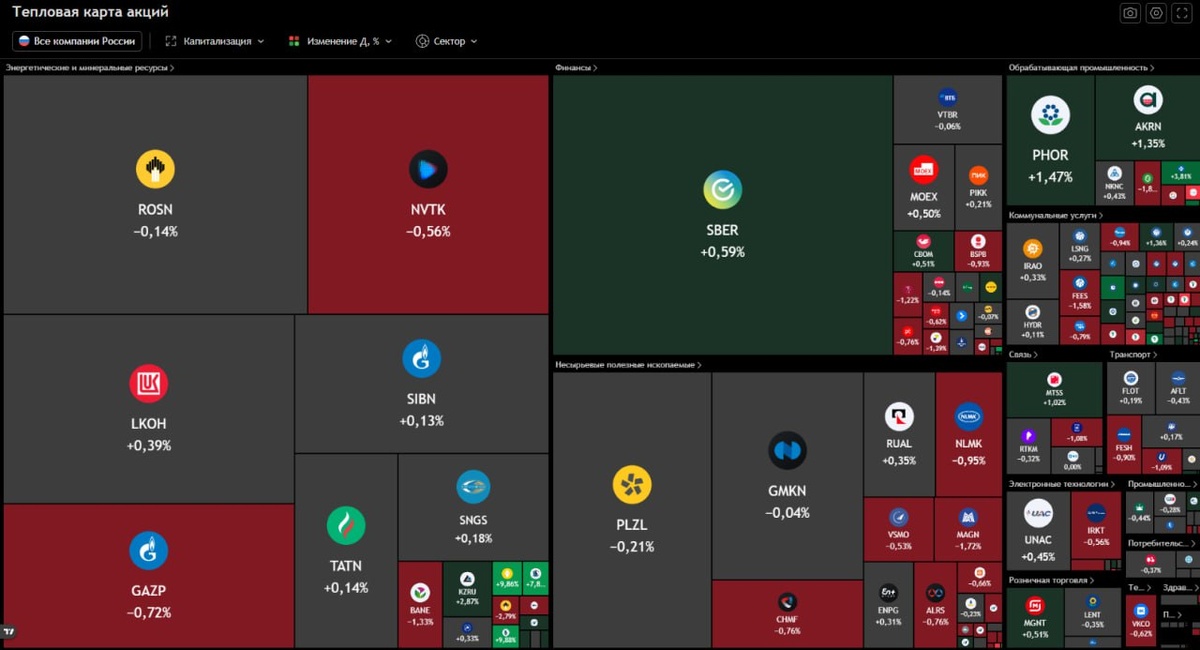Click the TradingView logo in corner
Image resolution: width=1200 pixels, height=650 pixels.
(x=9, y=632)
